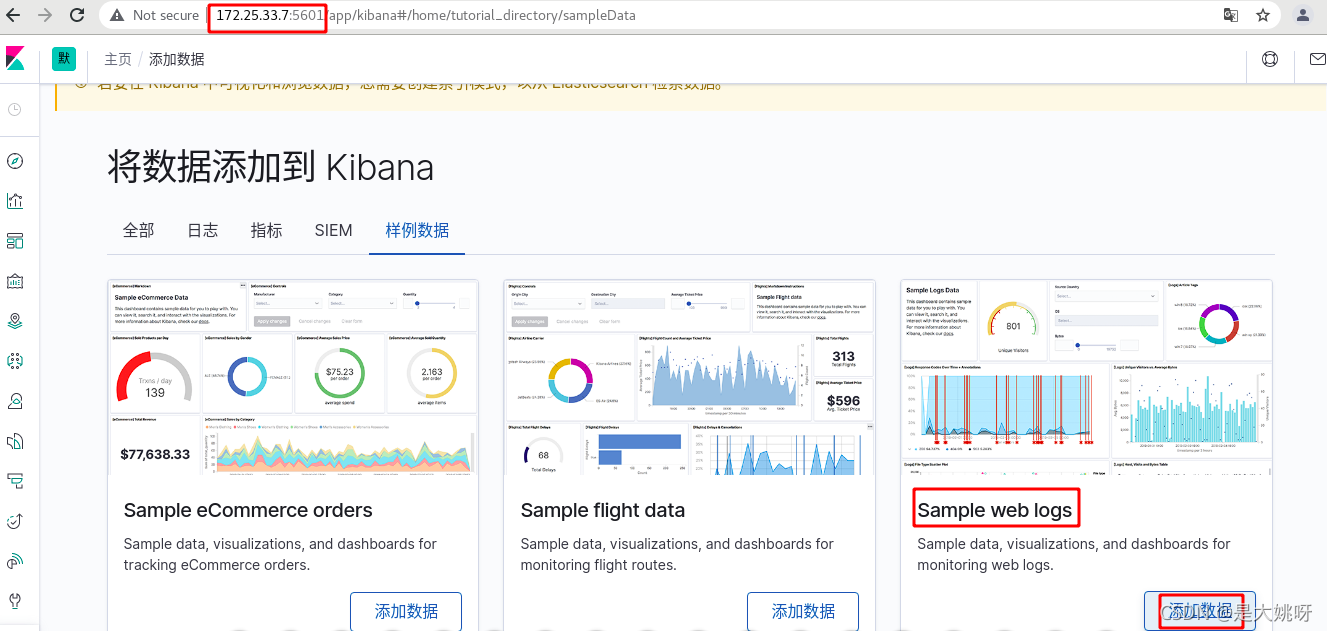Open APM icon in sidebar
Screen dimensions: 1327x631
tap(15, 481)
